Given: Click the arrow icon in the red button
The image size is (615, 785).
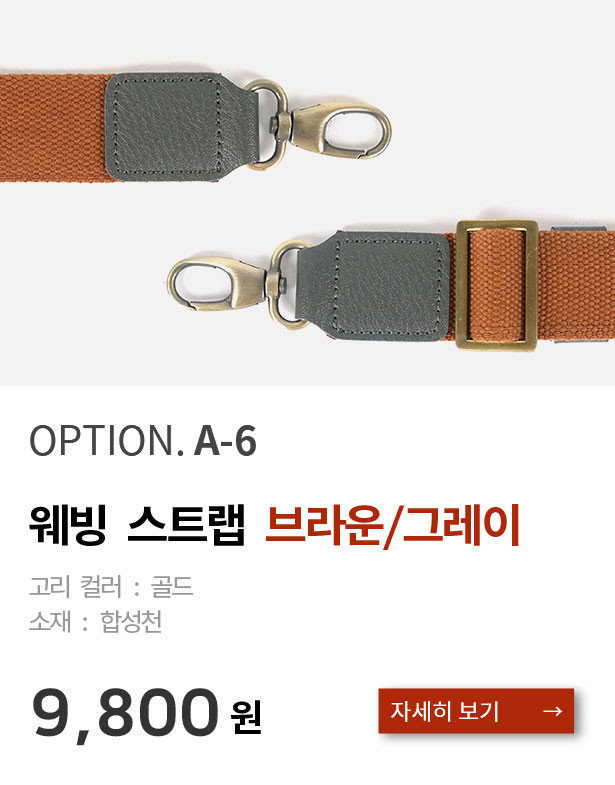Looking at the screenshot, I should click(552, 711).
